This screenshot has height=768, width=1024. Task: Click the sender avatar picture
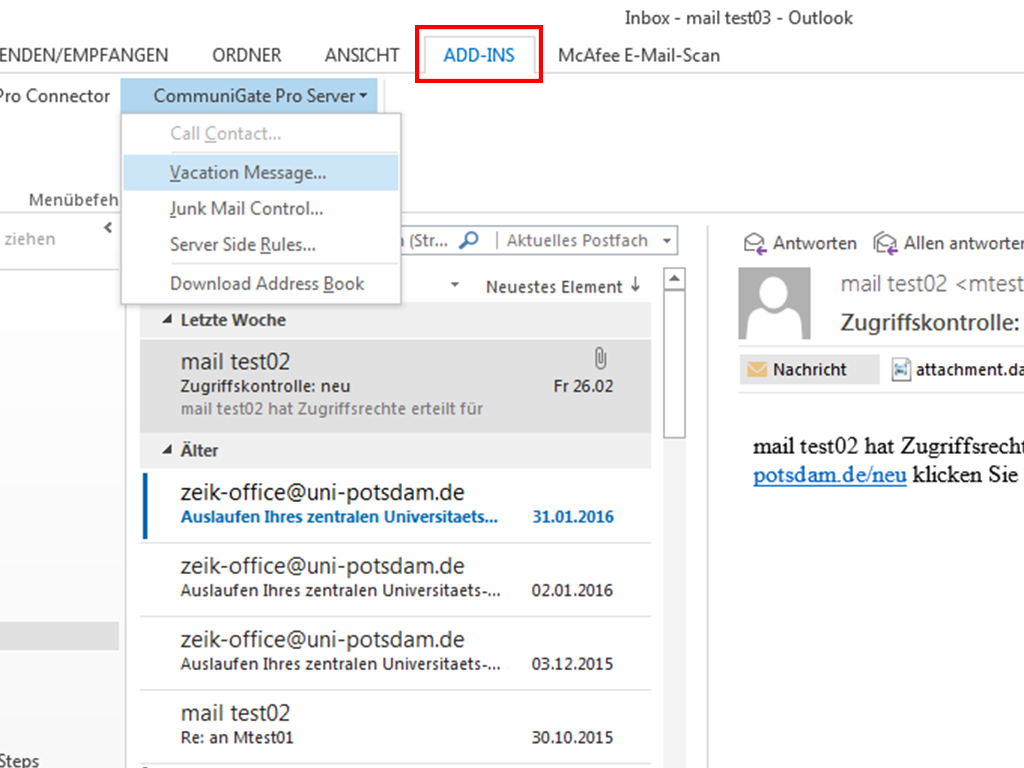tap(774, 303)
